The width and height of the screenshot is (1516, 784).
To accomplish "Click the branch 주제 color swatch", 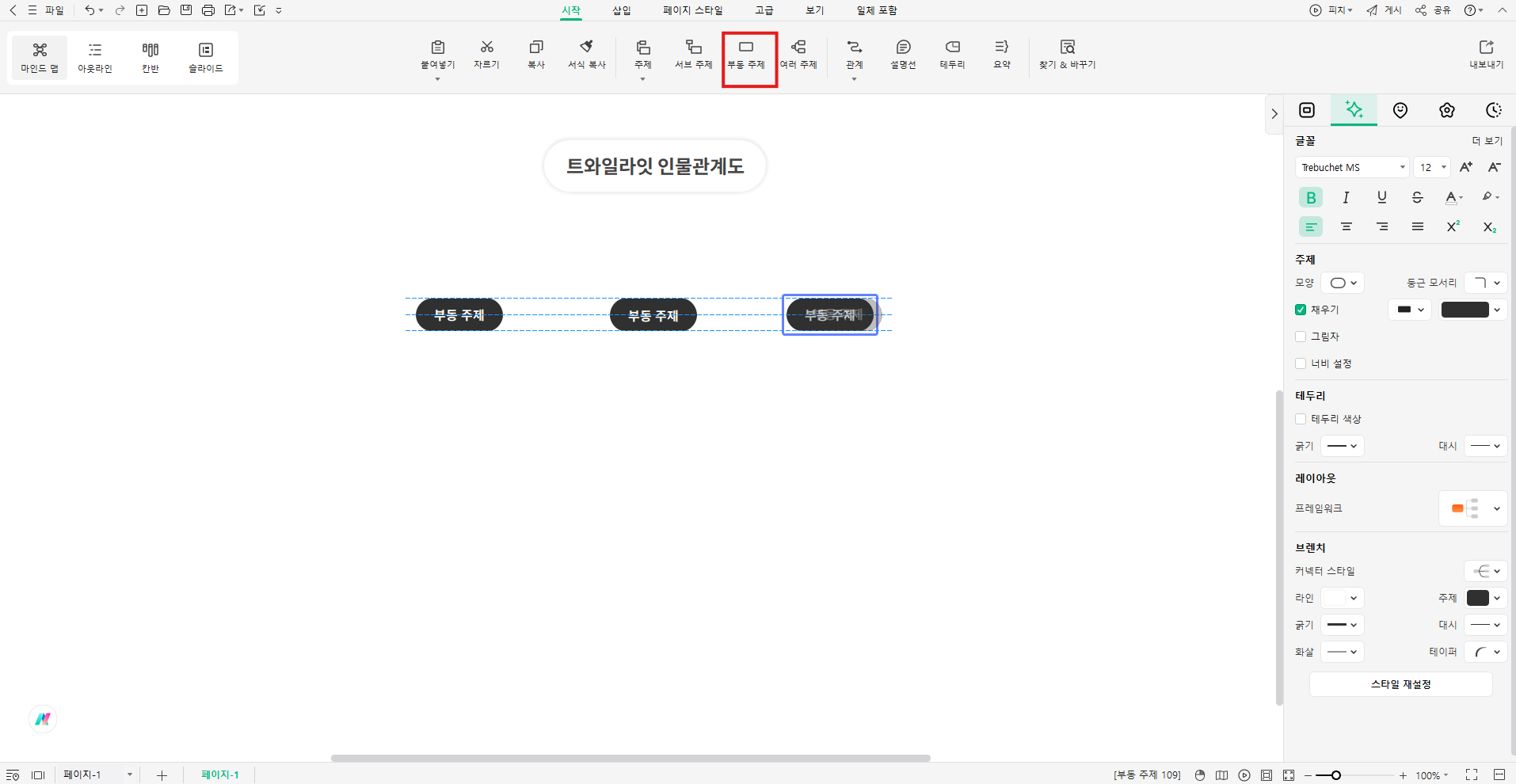I will tap(1478, 598).
